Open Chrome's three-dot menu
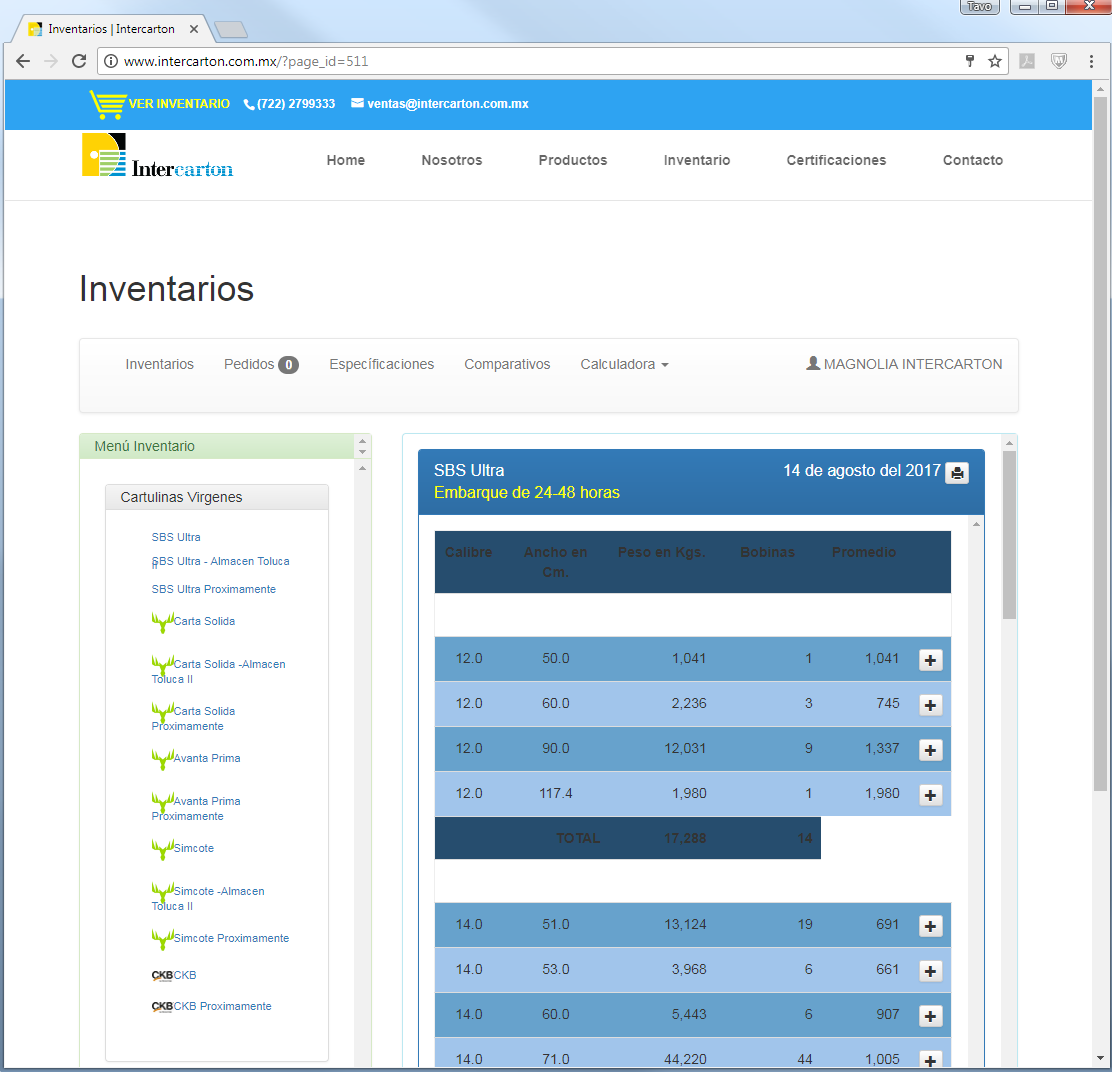 [1091, 61]
